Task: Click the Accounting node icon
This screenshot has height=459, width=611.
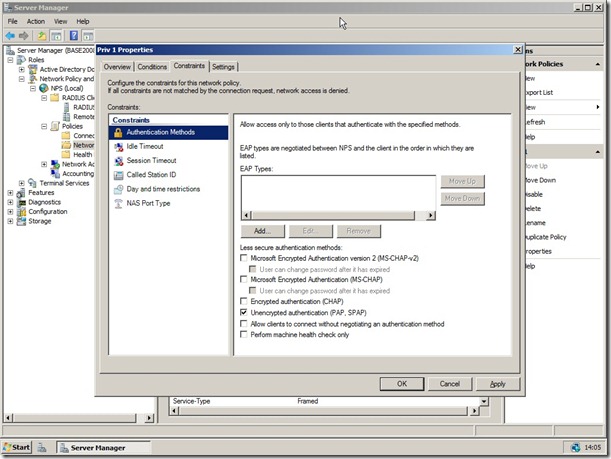Action: [x=55, y=174]
